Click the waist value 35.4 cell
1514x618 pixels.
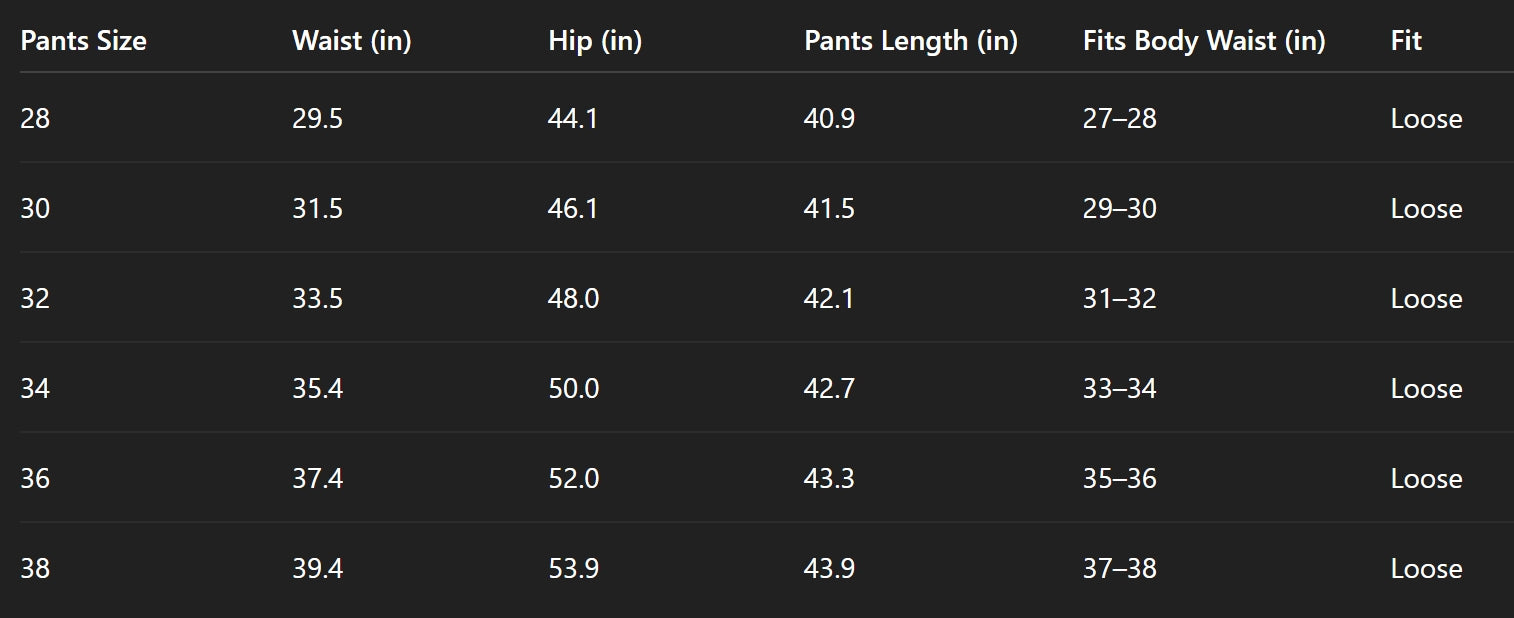[x=318, y=389]
